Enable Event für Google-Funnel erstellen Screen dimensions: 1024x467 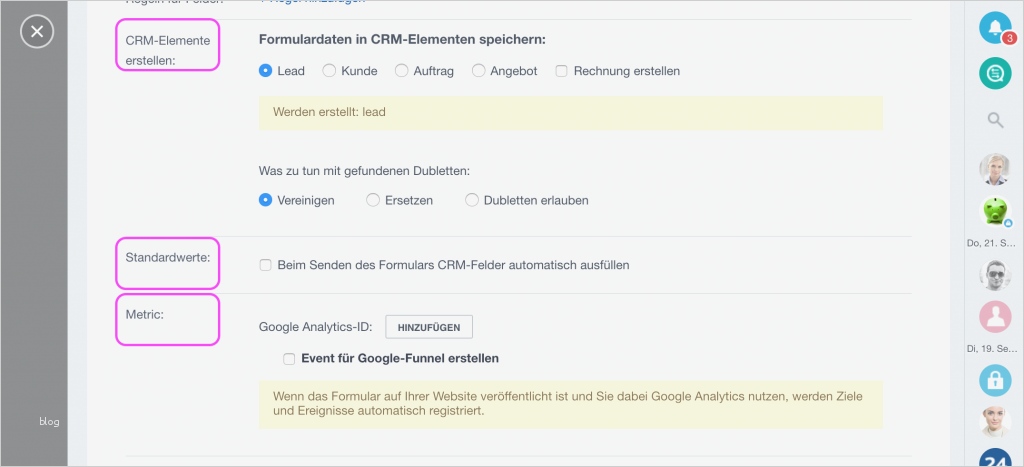point(289,358)
